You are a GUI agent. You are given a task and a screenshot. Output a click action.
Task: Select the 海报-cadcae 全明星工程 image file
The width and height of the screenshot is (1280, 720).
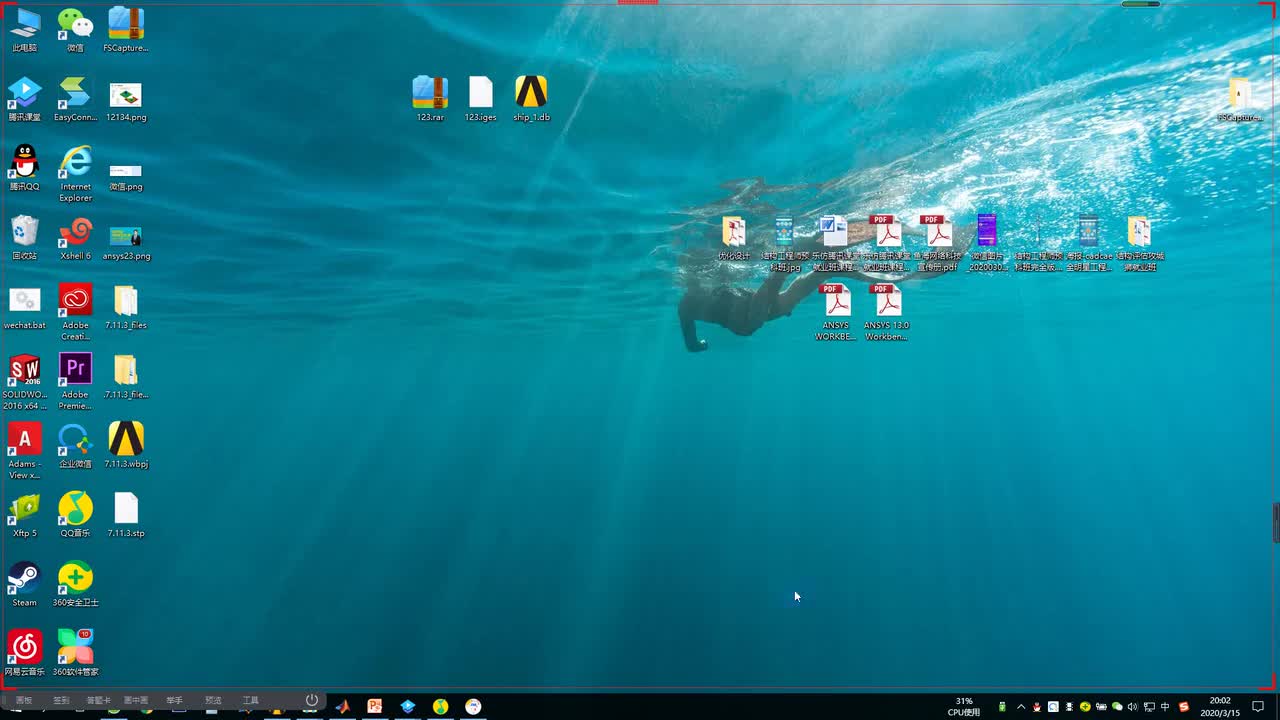[1089, 243]
